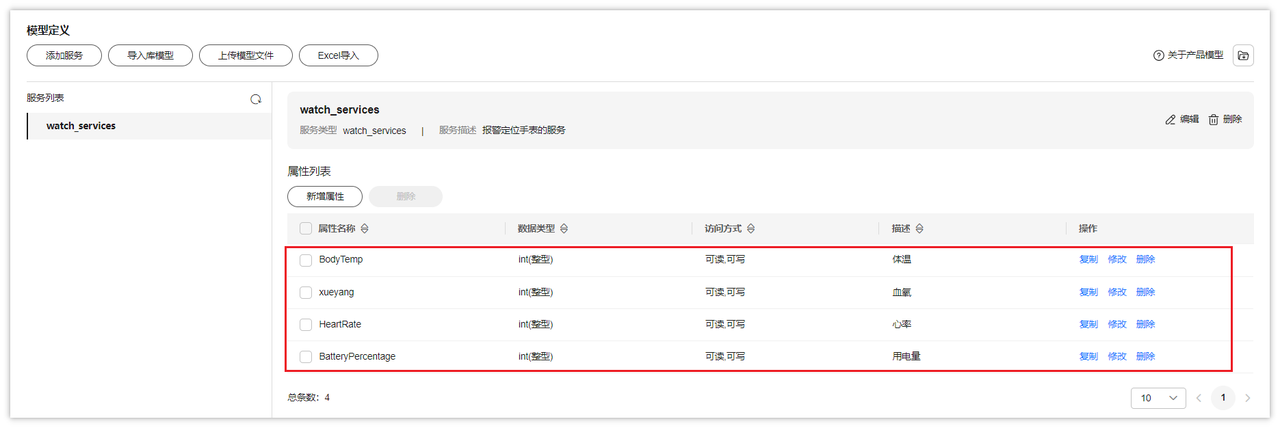Click 复制 in the BodyTemp row
The height and width of the screenshot is (428, 1280).
[1088, 260]
